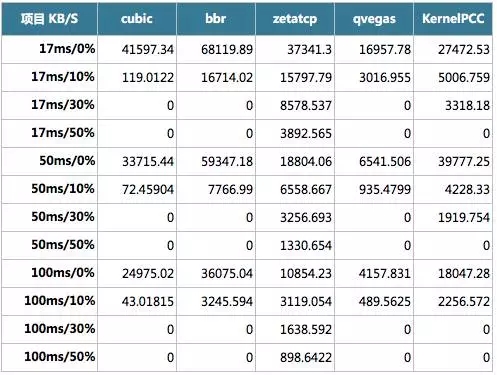
Task: Select the 100ms/30% row label
Action: 59,329
